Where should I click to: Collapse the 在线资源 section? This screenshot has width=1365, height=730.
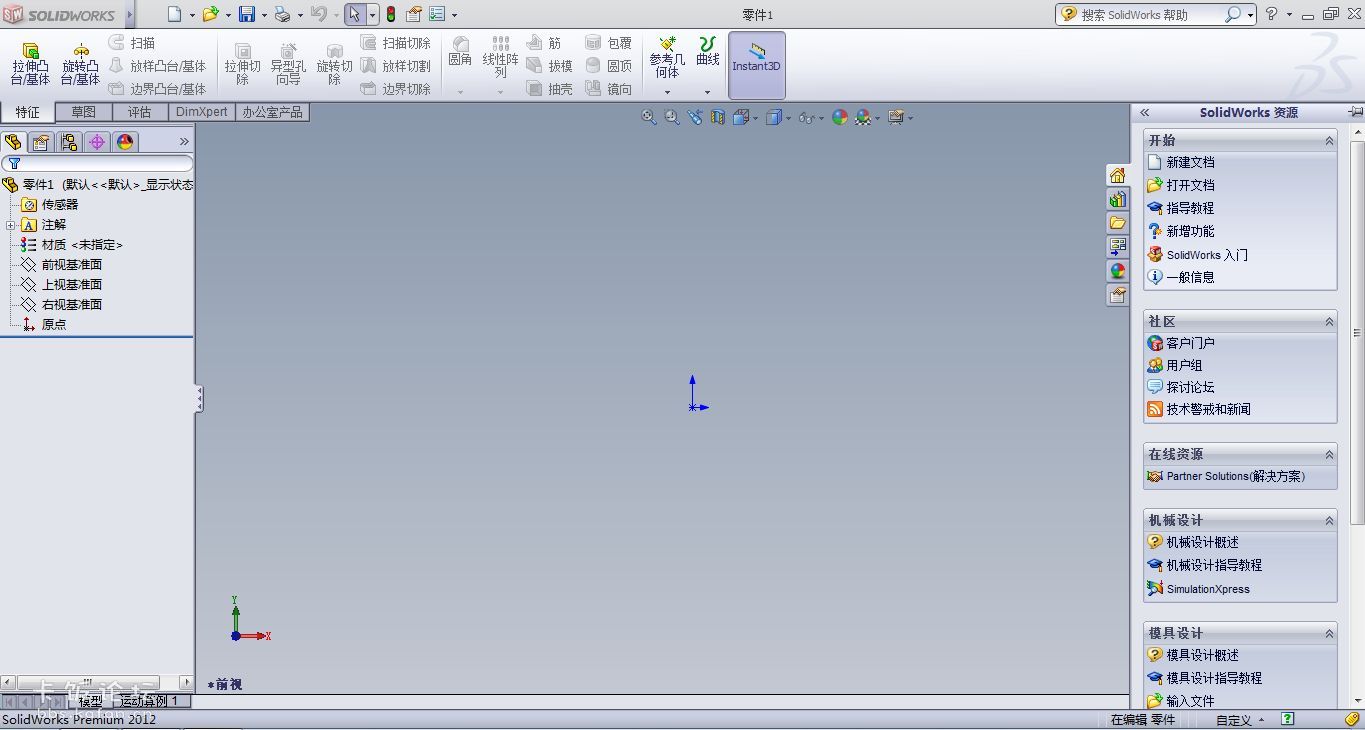[x=1329, y=454]
